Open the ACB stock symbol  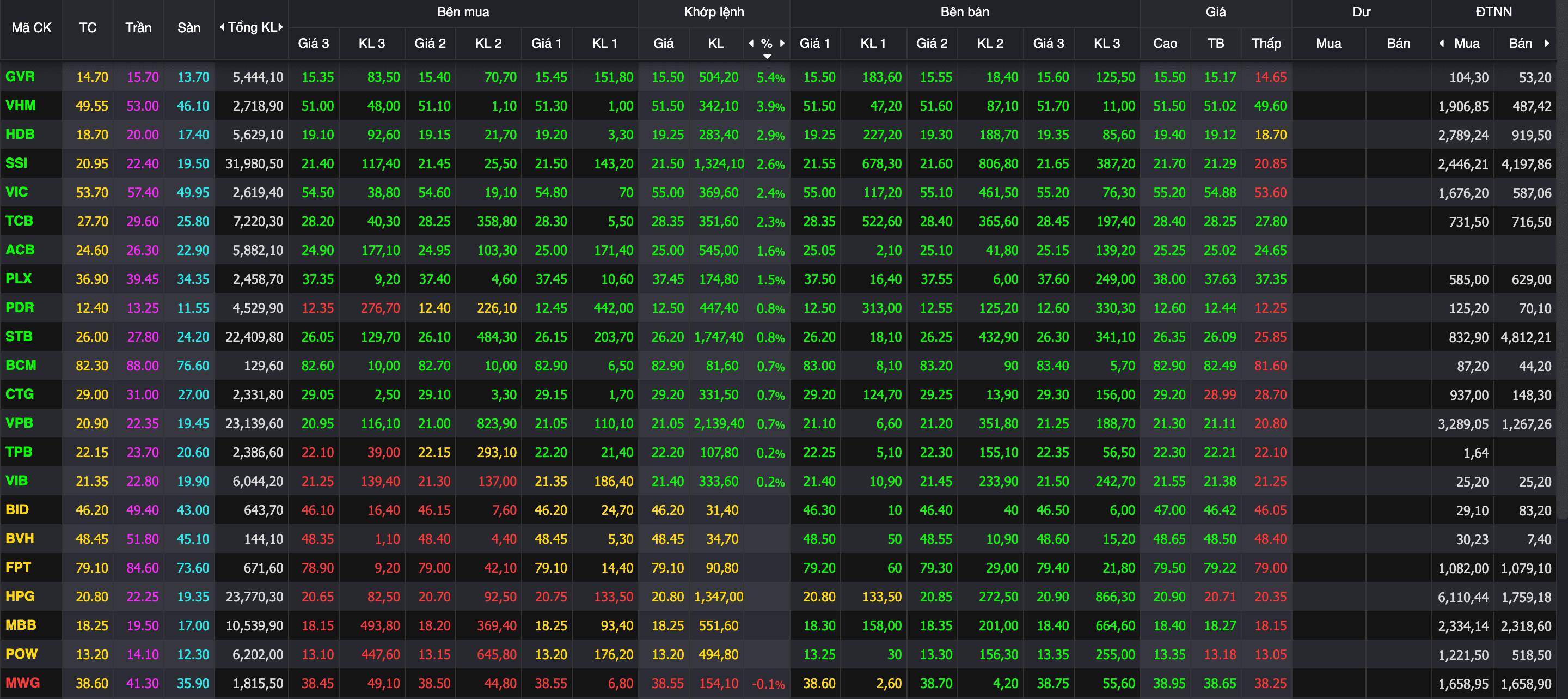point(20,250)
